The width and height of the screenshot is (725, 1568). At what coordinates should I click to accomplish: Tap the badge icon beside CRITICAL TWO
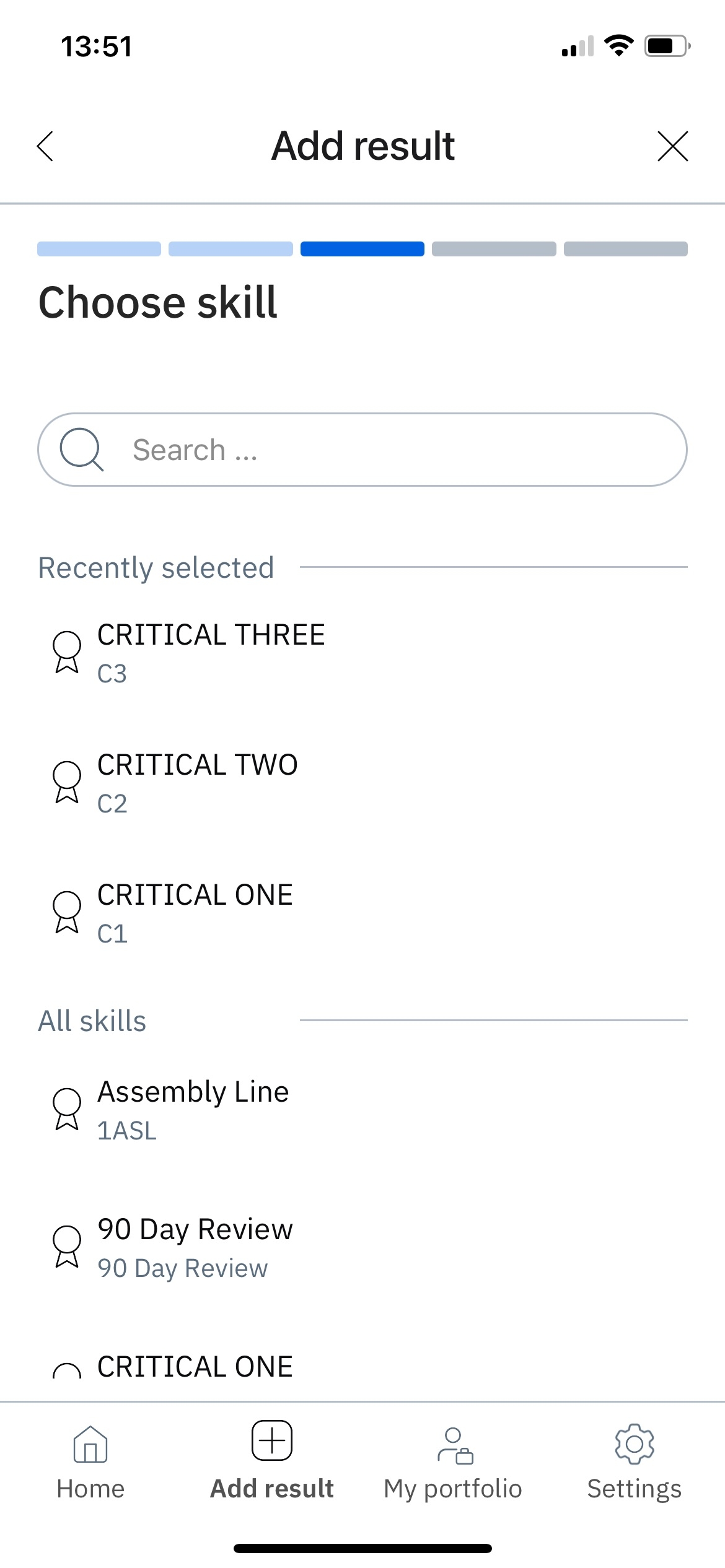[67, 782]
